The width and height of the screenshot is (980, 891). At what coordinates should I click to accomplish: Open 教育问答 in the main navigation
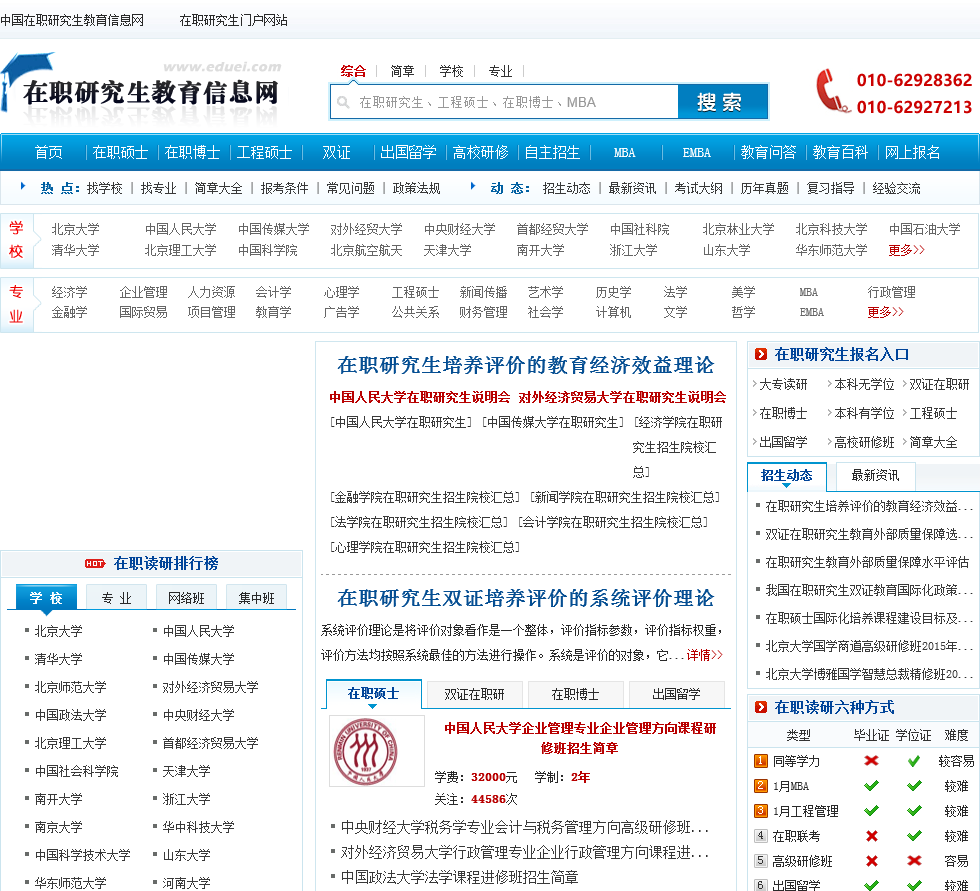point(768,152)
